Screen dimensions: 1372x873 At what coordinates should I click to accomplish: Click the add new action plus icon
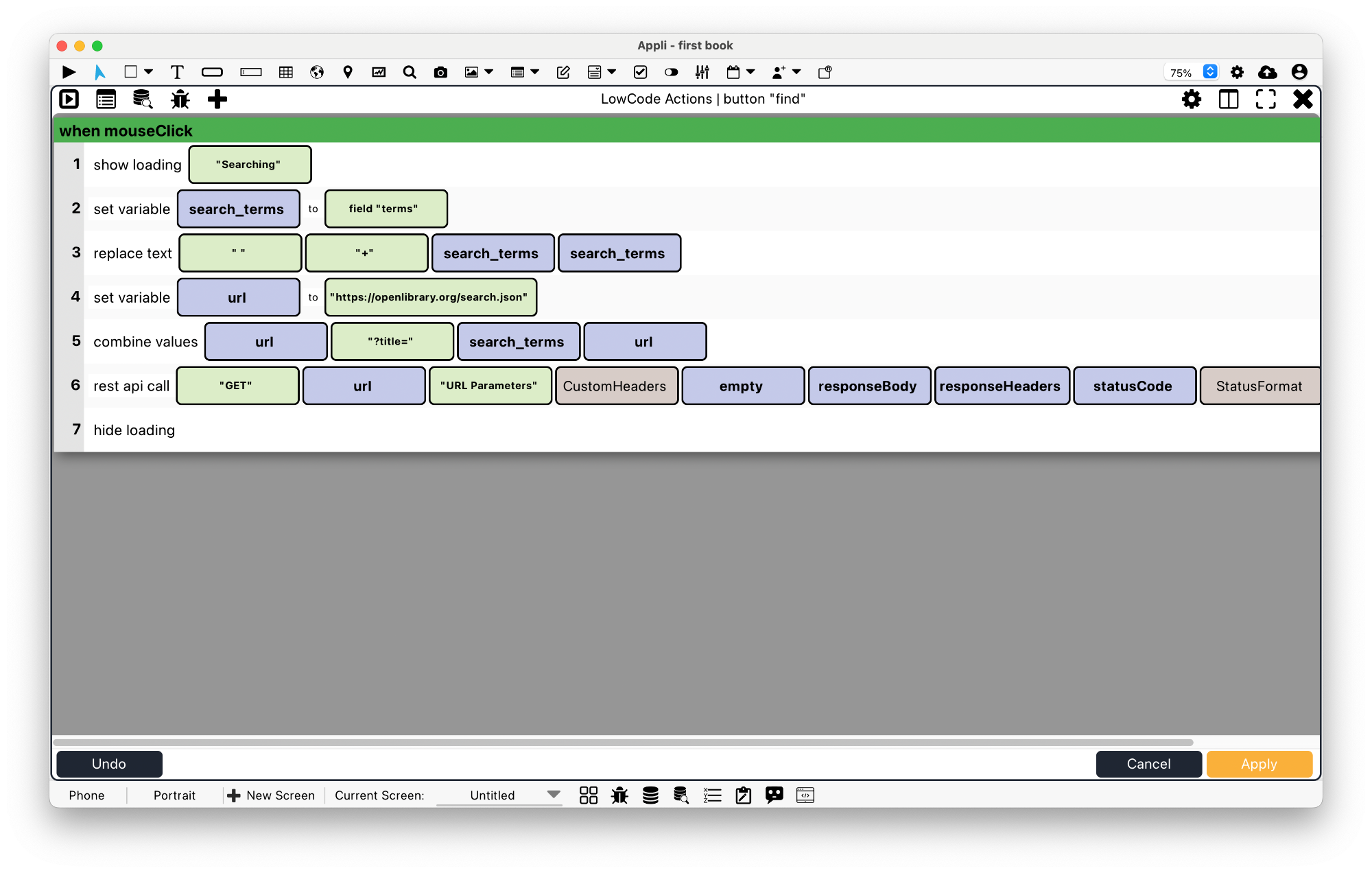tap(219, 99)
